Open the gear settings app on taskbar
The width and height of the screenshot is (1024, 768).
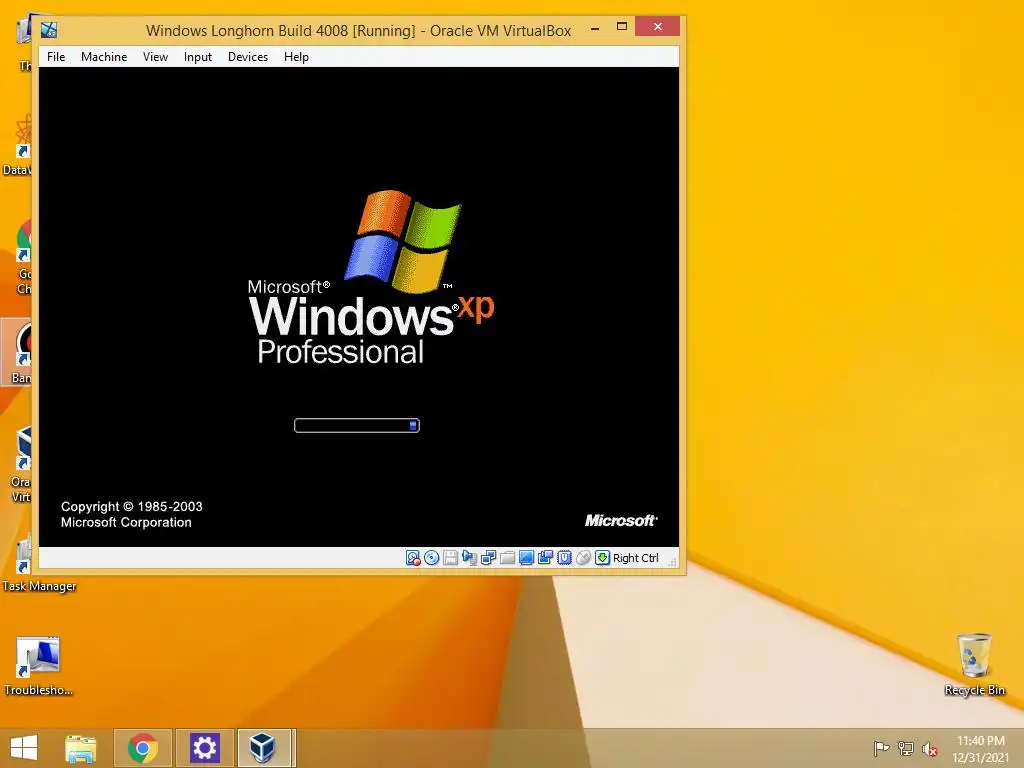coord(204,748)
